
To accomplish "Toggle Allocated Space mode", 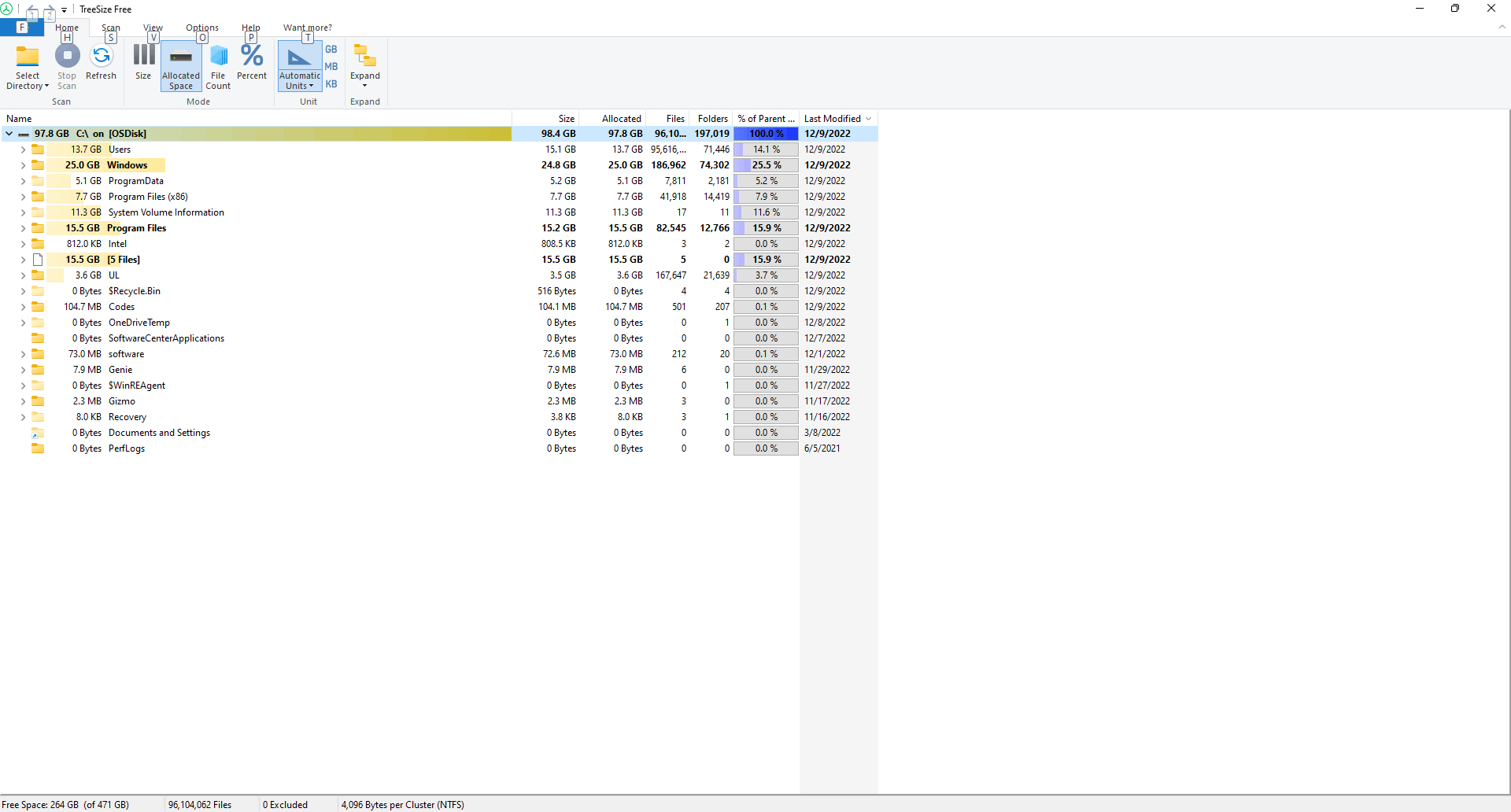I will tap(181, 66).
